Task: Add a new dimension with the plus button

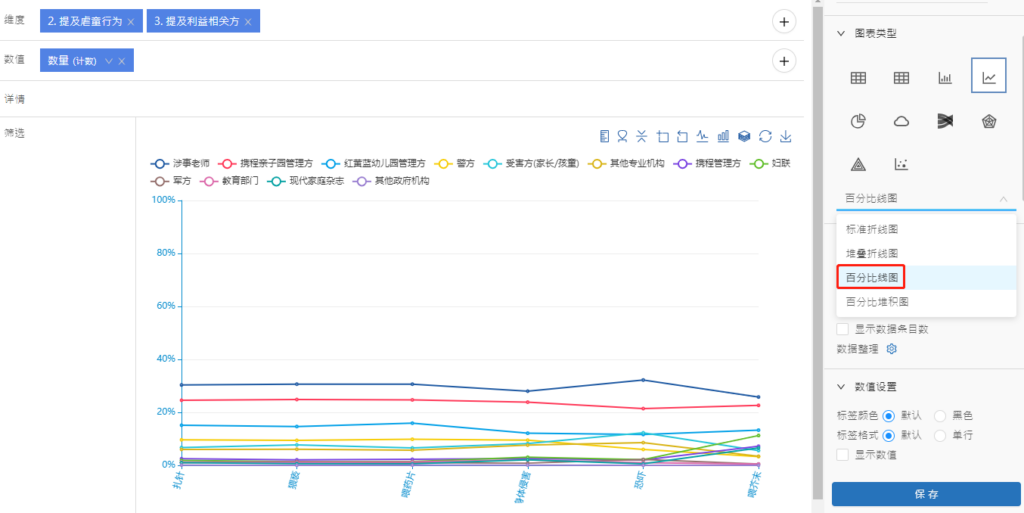Action: point(784,21)
